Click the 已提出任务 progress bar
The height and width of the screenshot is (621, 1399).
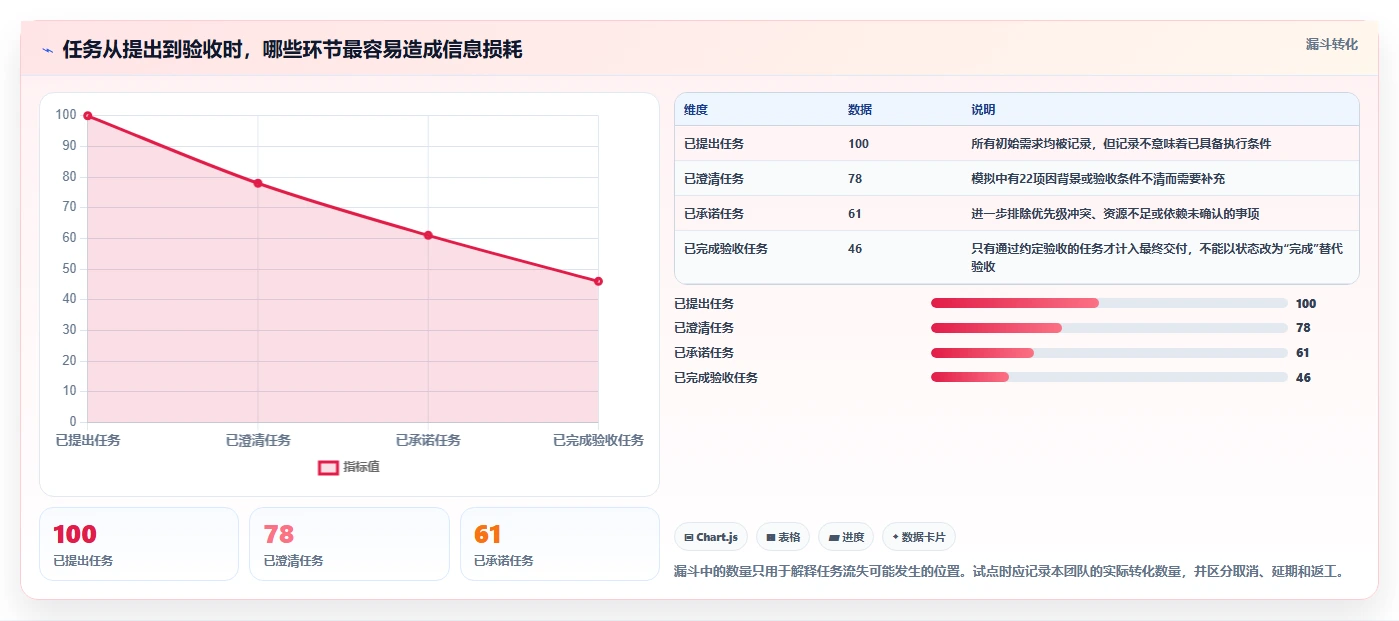coord(1109,303)
